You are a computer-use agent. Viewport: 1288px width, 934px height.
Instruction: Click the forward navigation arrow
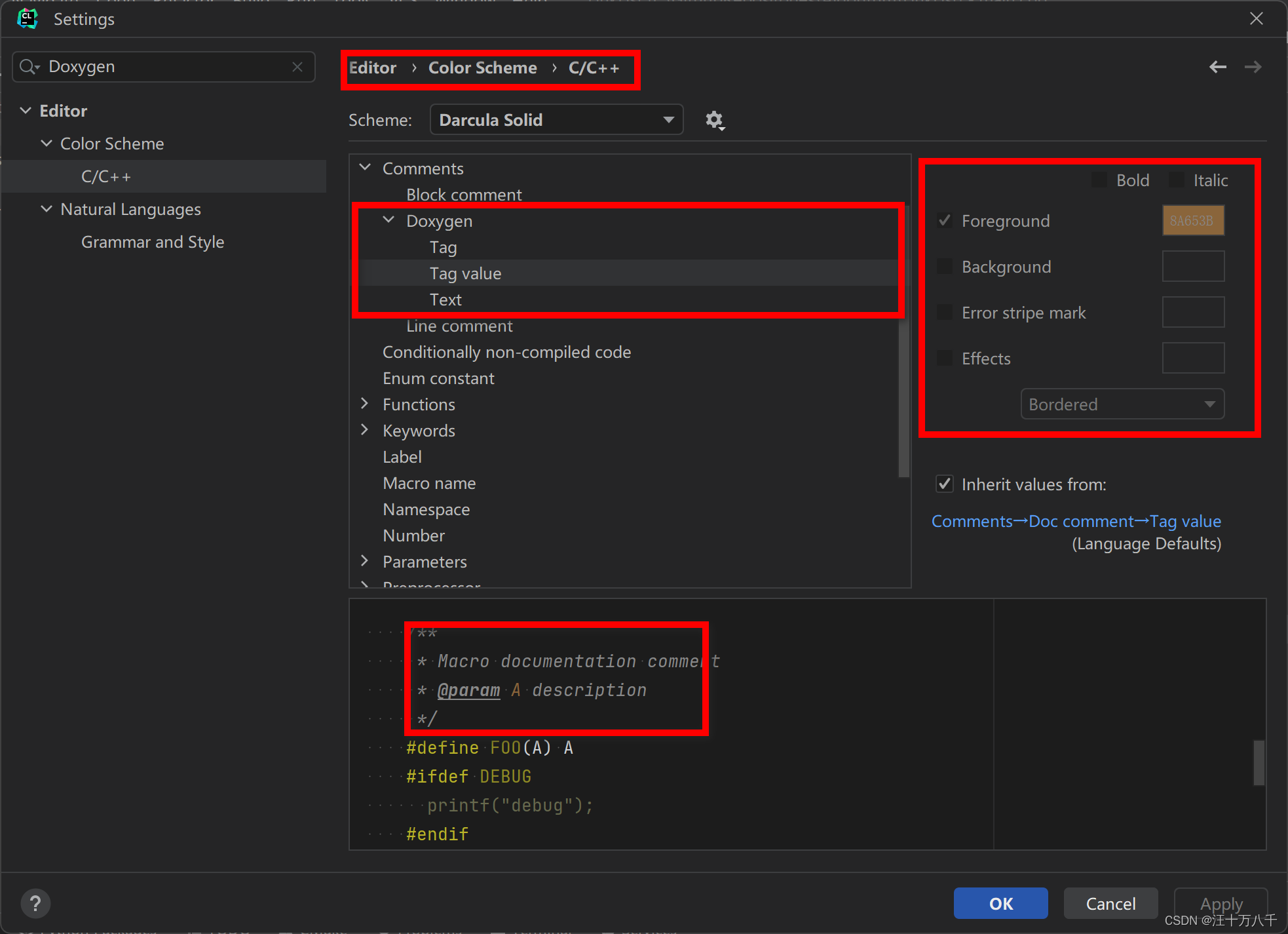pos(1253,67)
